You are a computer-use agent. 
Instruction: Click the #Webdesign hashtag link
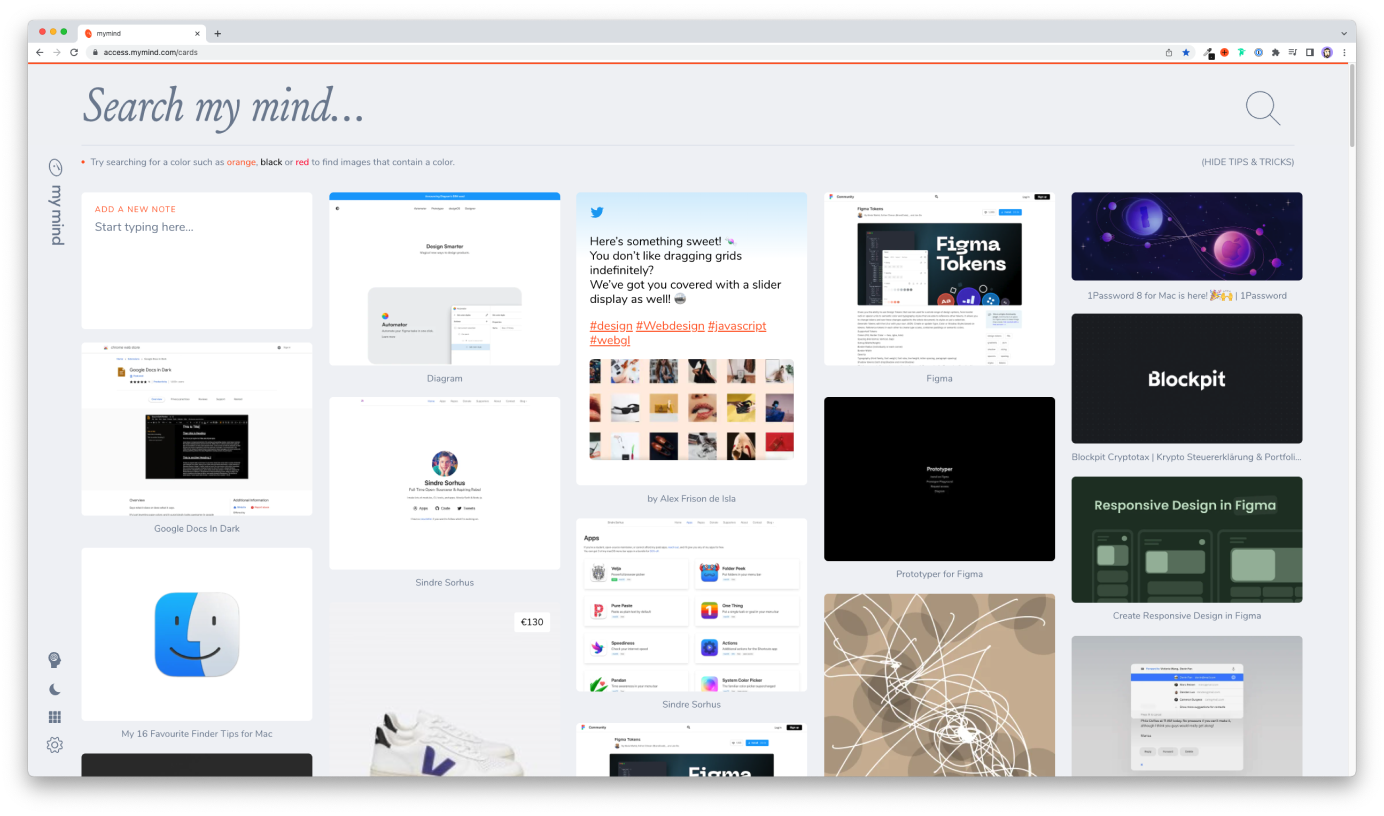pos(670,326)
